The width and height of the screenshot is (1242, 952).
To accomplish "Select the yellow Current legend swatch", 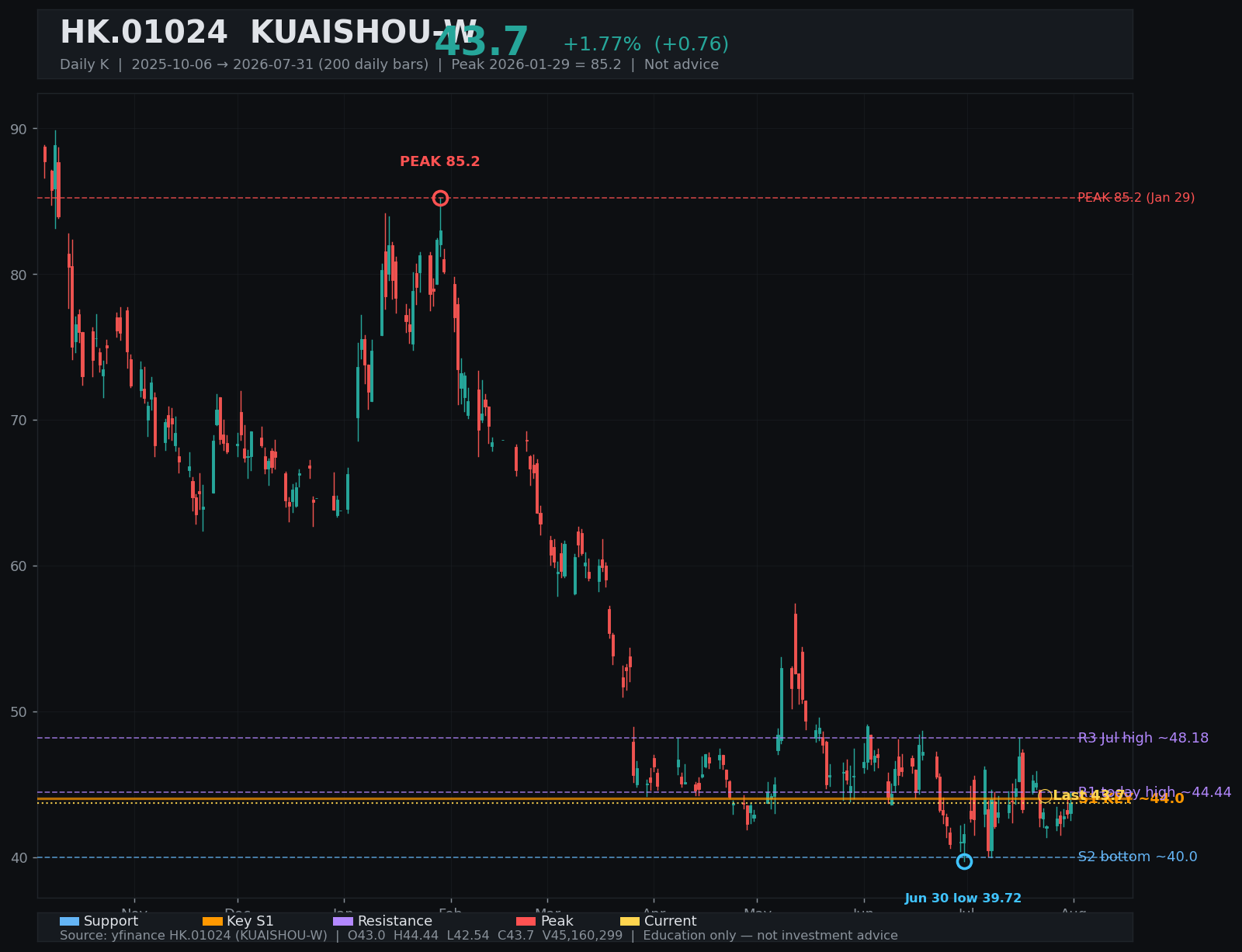I will click(630, 922).
